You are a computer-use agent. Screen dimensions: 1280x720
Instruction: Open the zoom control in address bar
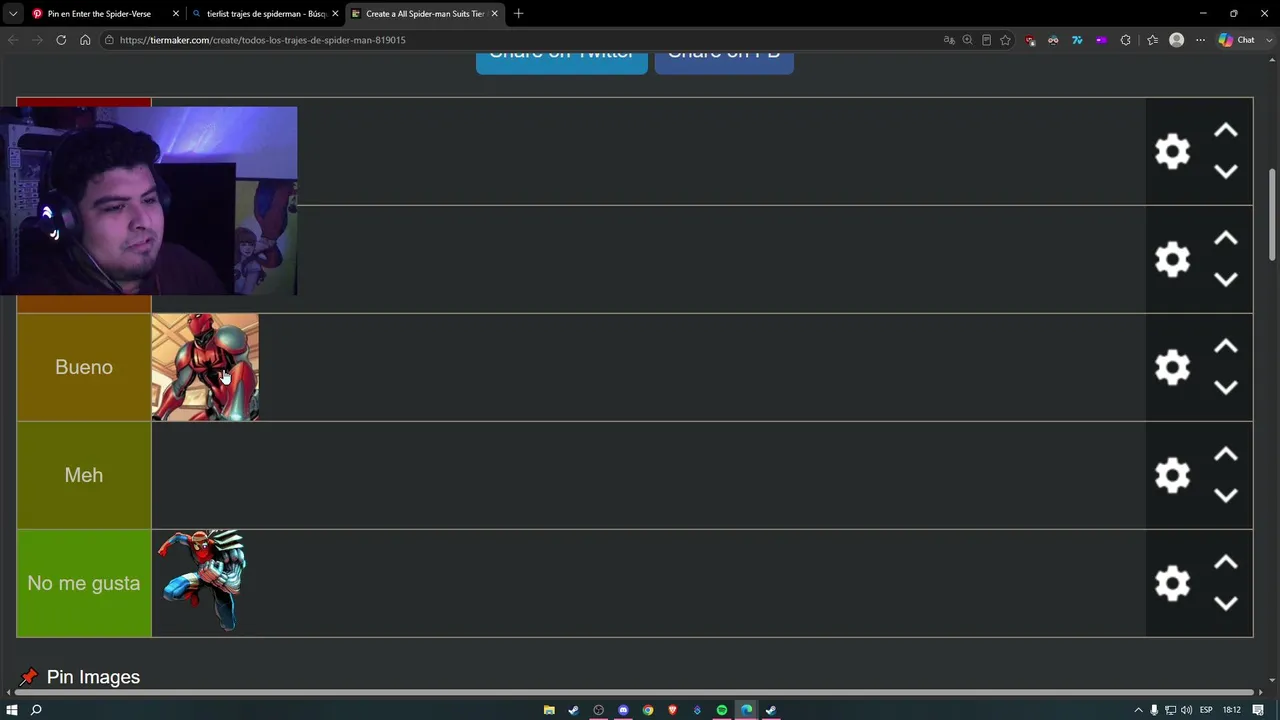point(967,40)
